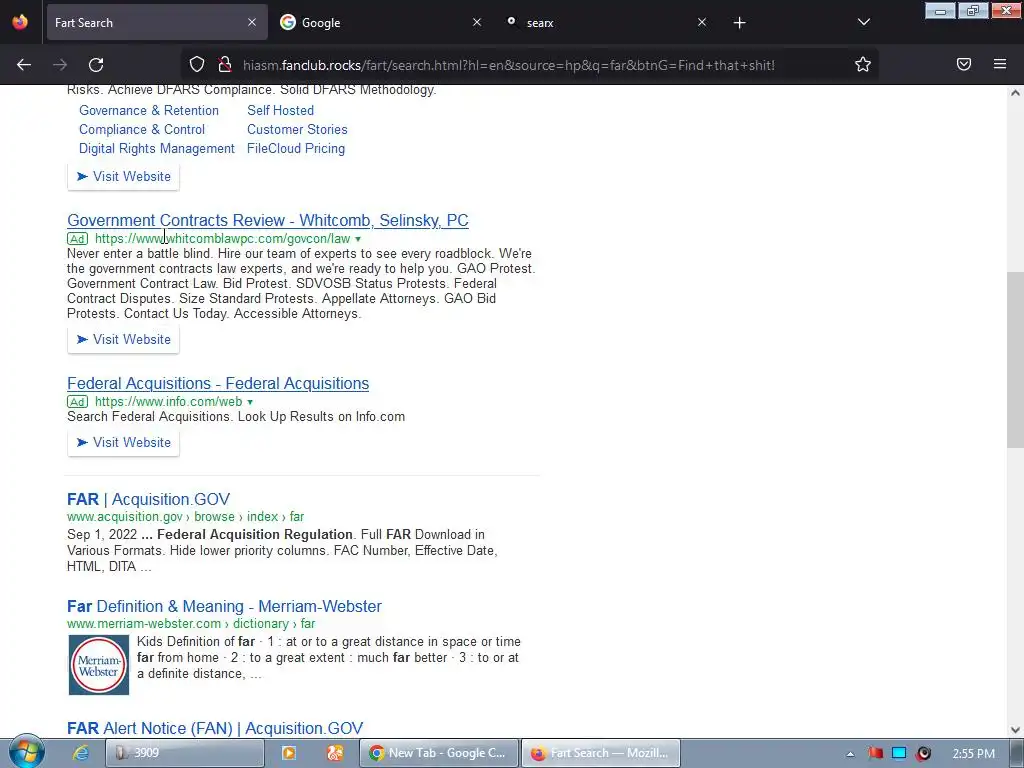Switch to the searx tab
This screenshot has height=768, width=1024.
[x=607, y=22]
